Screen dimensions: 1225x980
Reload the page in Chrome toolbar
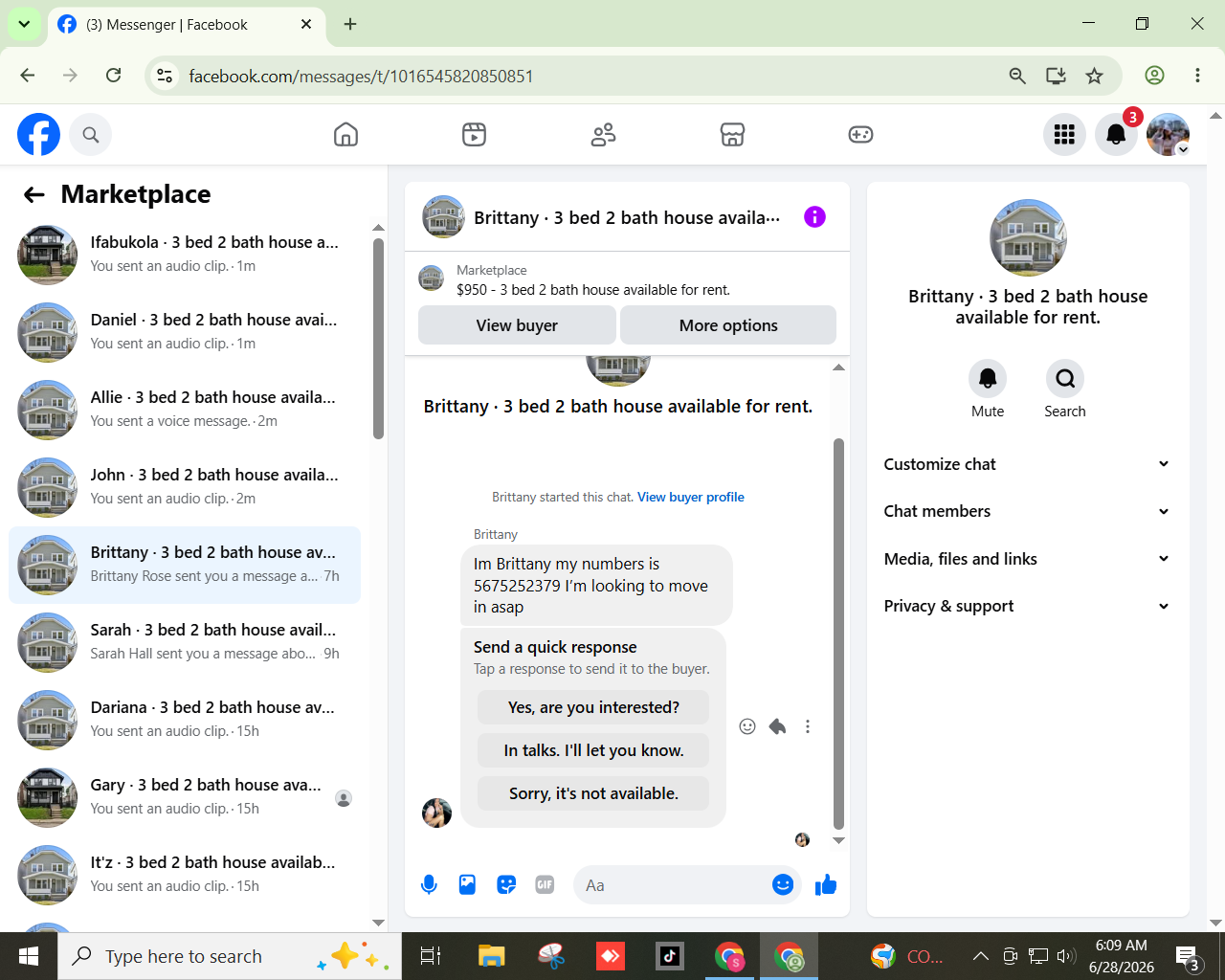click(x=113, y=76)
